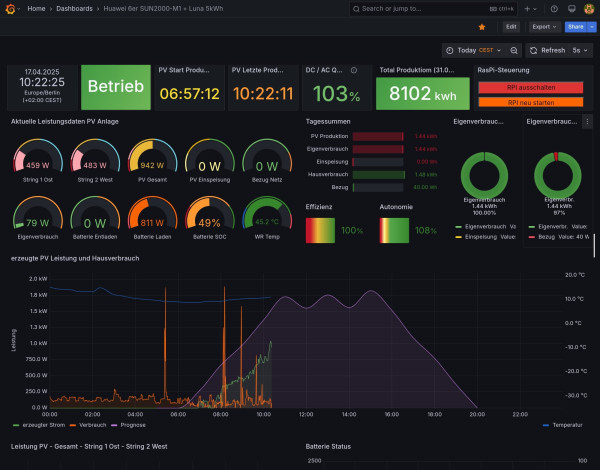Open the news feed icon in top bar
The width and height of the screenshot is (600, 470).
click(x=571, y=8)
